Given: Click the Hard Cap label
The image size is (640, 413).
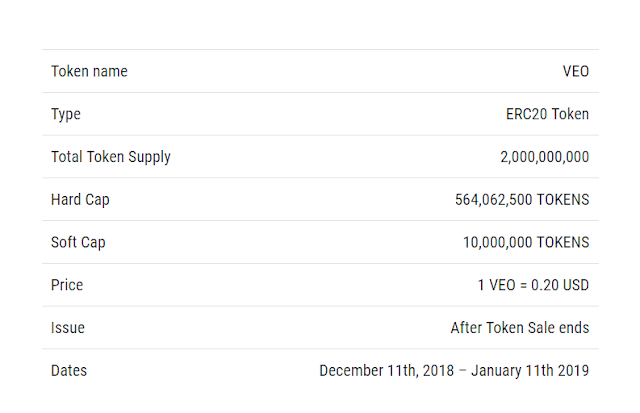Looking at the screenshot, I should (80, 200).
